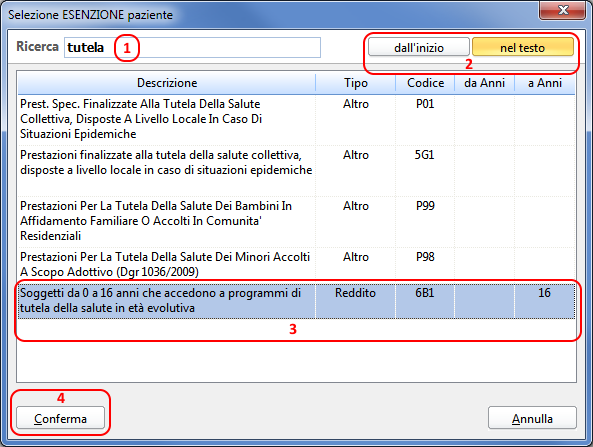Click the P99 code cell
The image size is (593, 447).
click(x=425, y=206)
